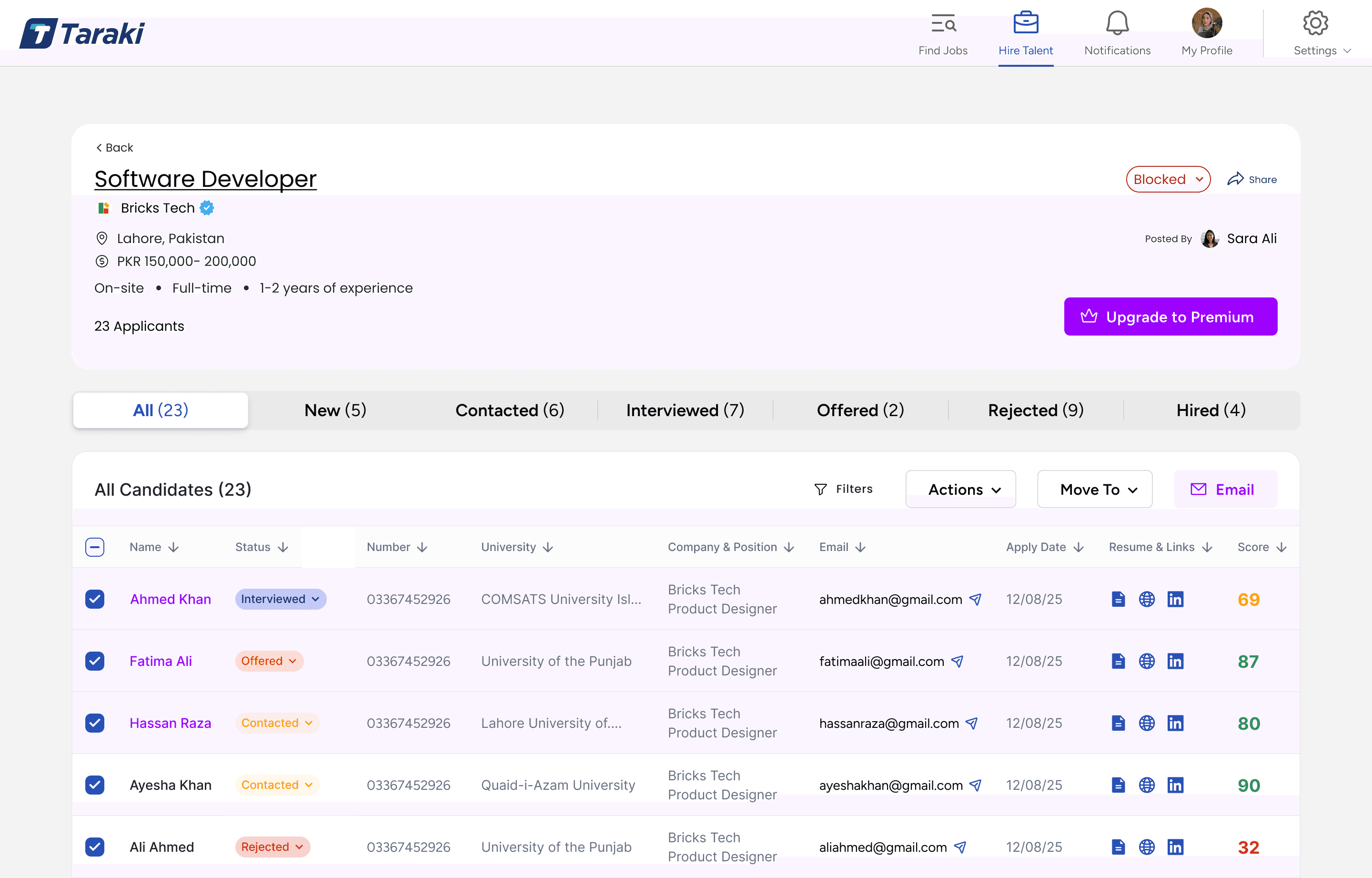
Task: Open the Blocked status dropdown
Action: coord(1168,179)
